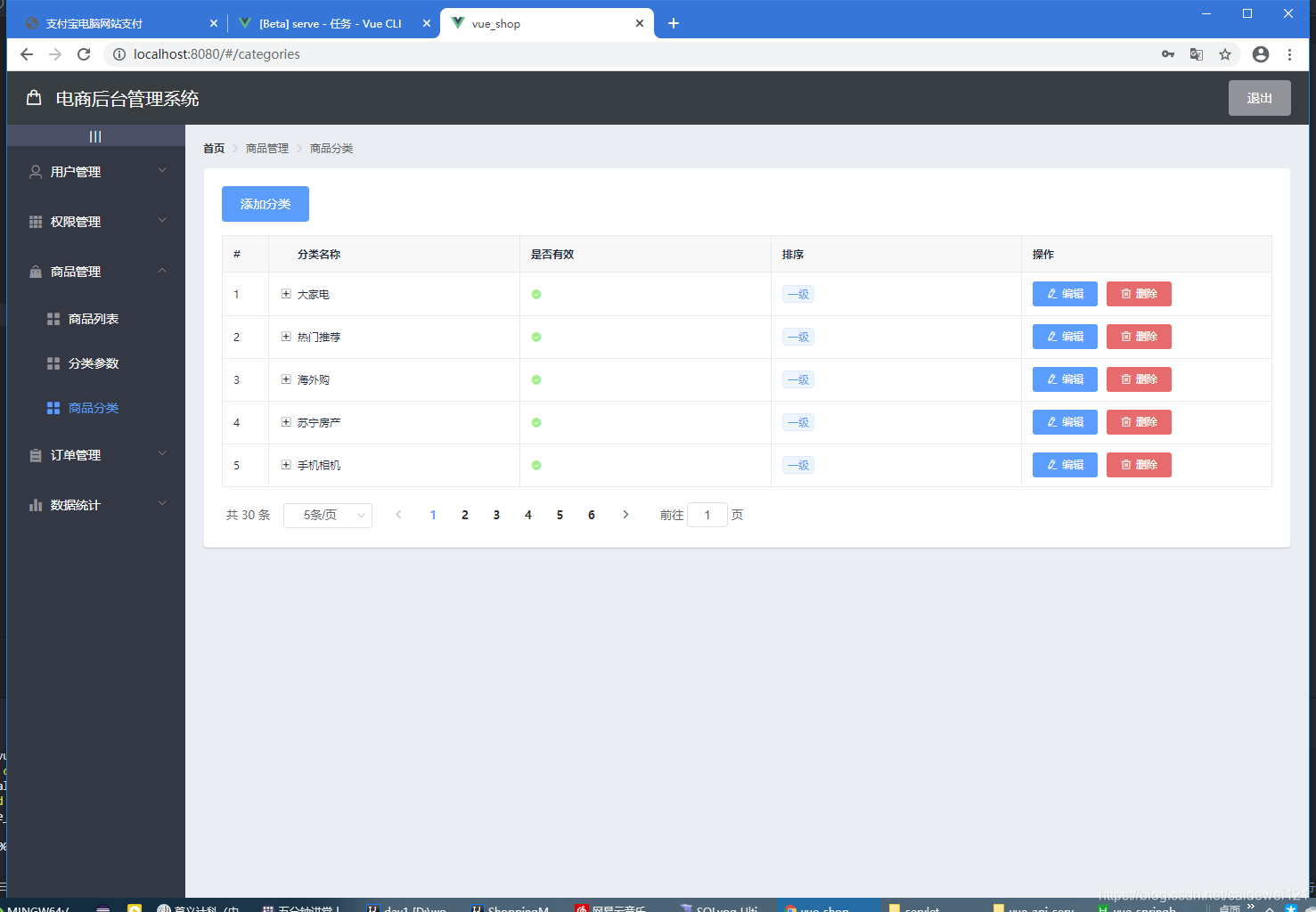Click the 首页 breadcrumb link
This screenshot has width=1316, height=912.
coord(214,149)
